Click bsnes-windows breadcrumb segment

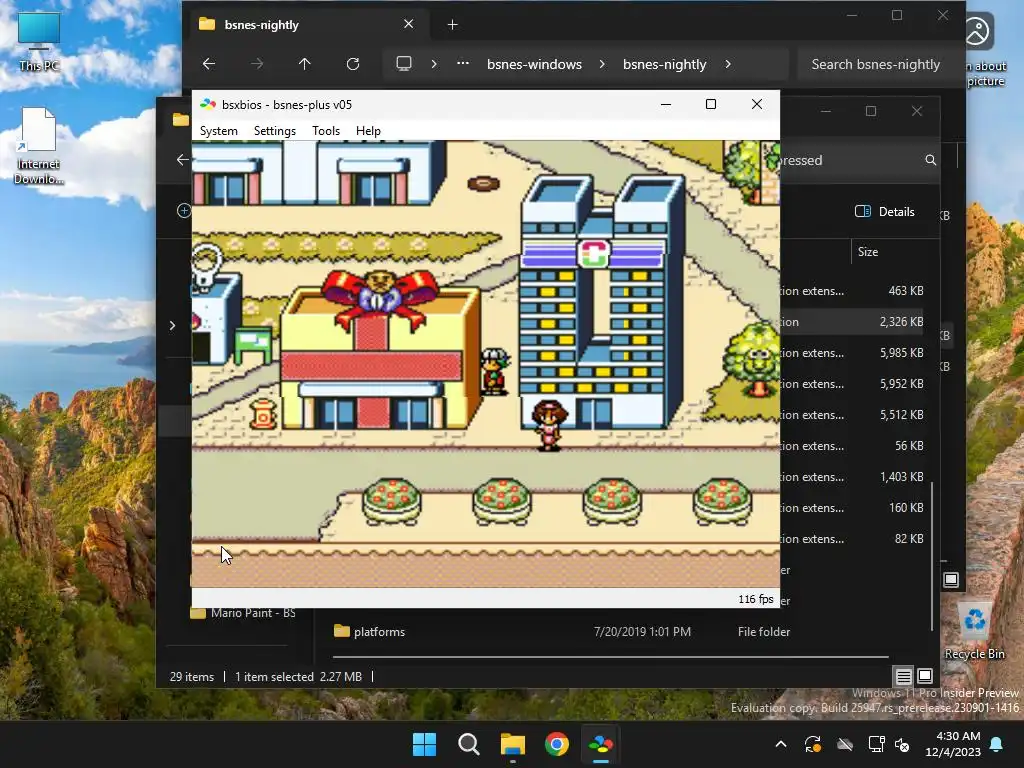(534, 64)
